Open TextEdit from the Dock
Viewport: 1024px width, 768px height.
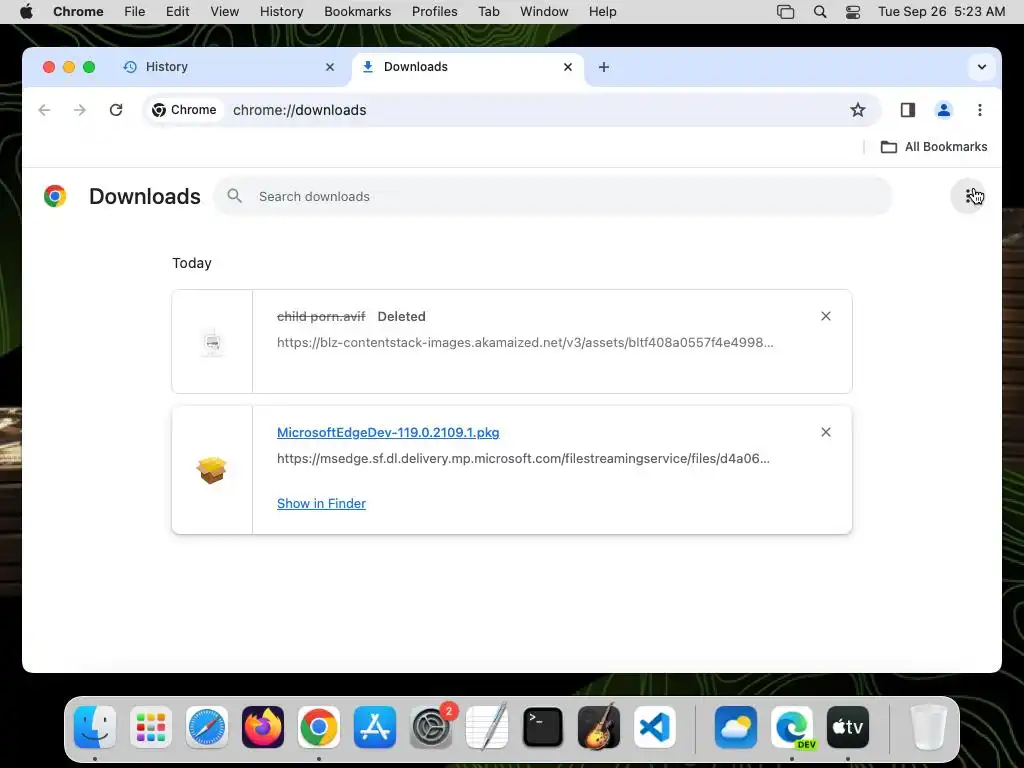pyautogui.click(x=487, y=726)
